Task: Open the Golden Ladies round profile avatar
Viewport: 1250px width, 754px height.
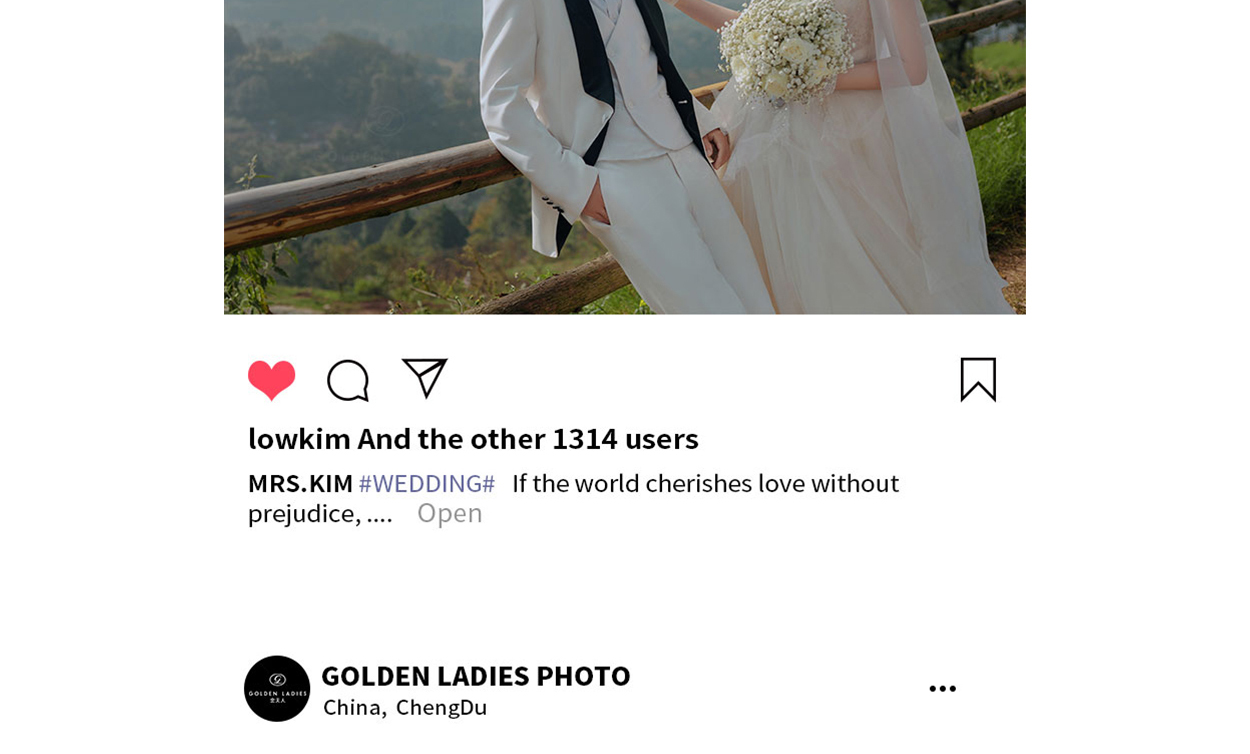Action: pyautogui.click(x=277, y=689)
